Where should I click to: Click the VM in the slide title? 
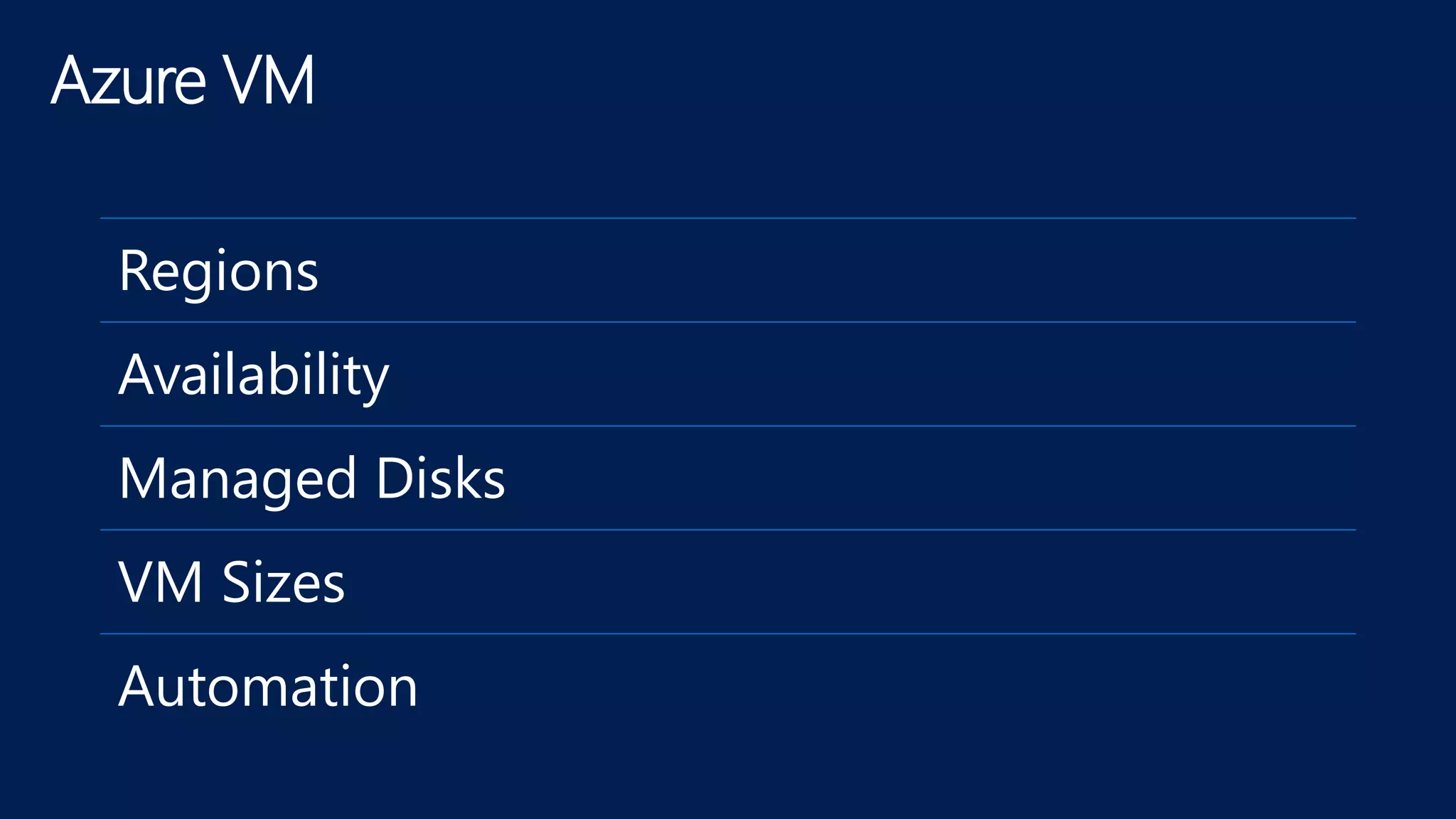[267, 80]
